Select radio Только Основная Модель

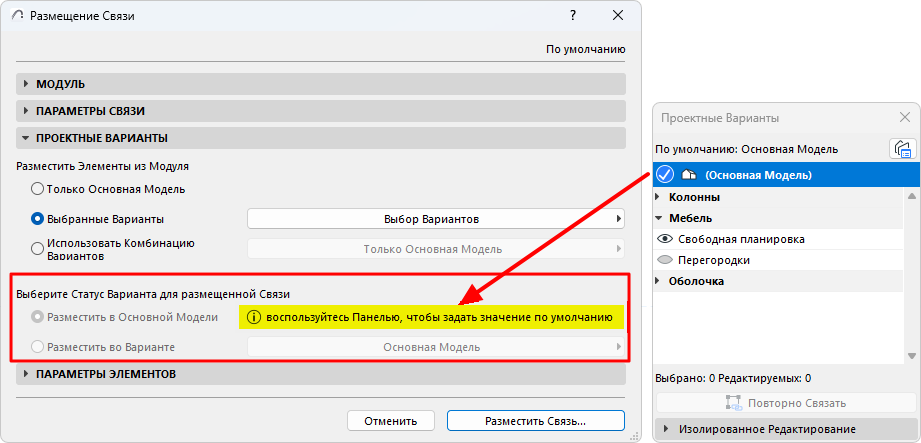pyautogui.click(x=37, y=189)
